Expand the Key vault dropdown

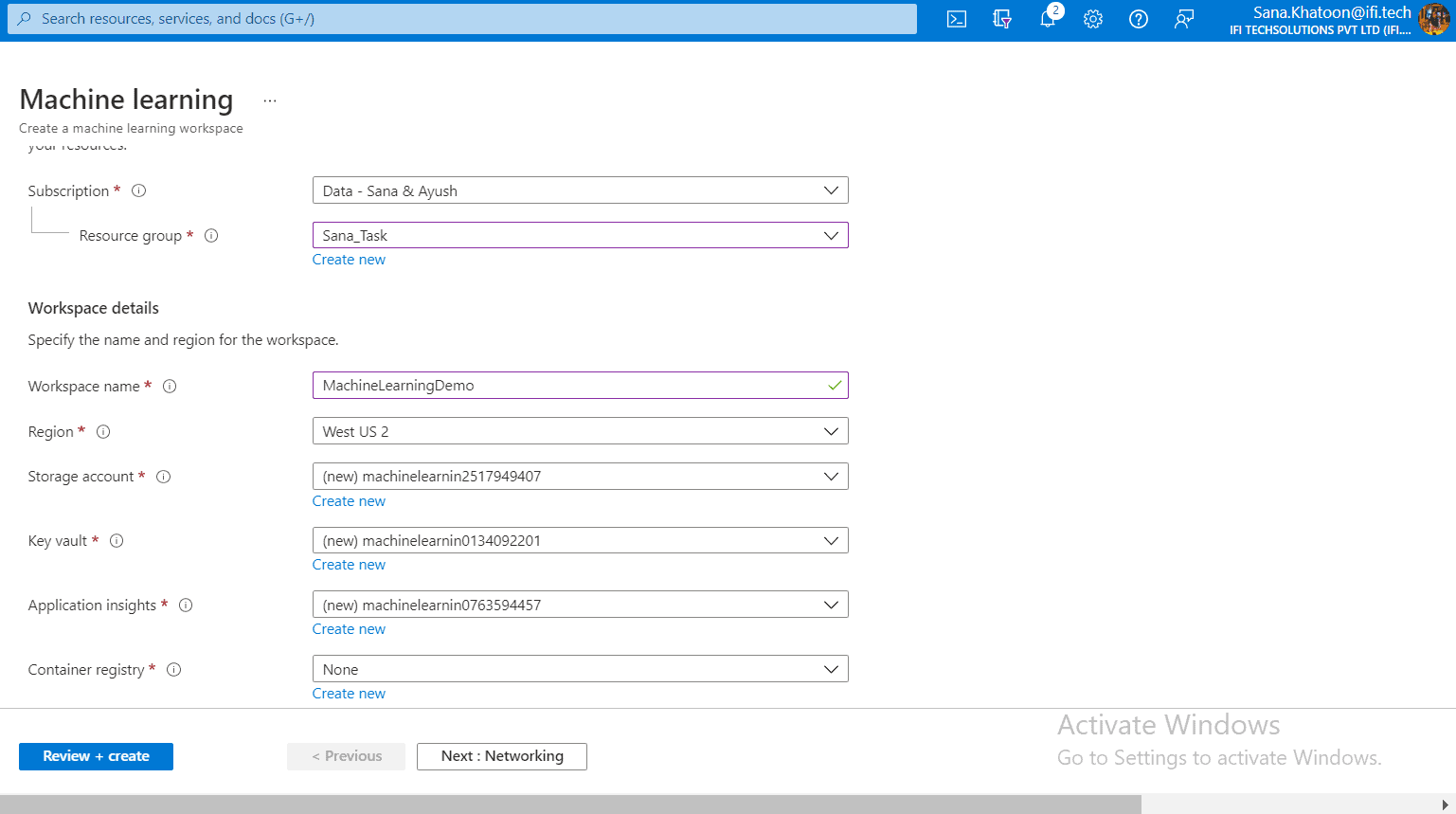tap(580, 540)
